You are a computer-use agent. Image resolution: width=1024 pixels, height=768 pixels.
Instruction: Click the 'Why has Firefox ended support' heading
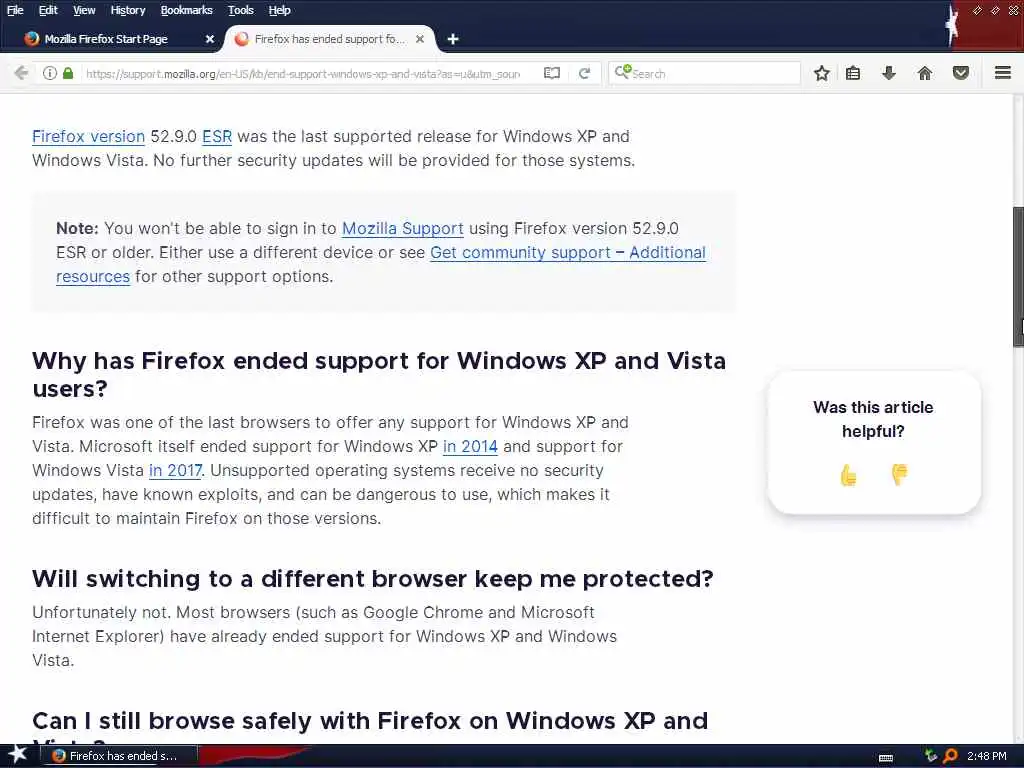click(379, 374)
